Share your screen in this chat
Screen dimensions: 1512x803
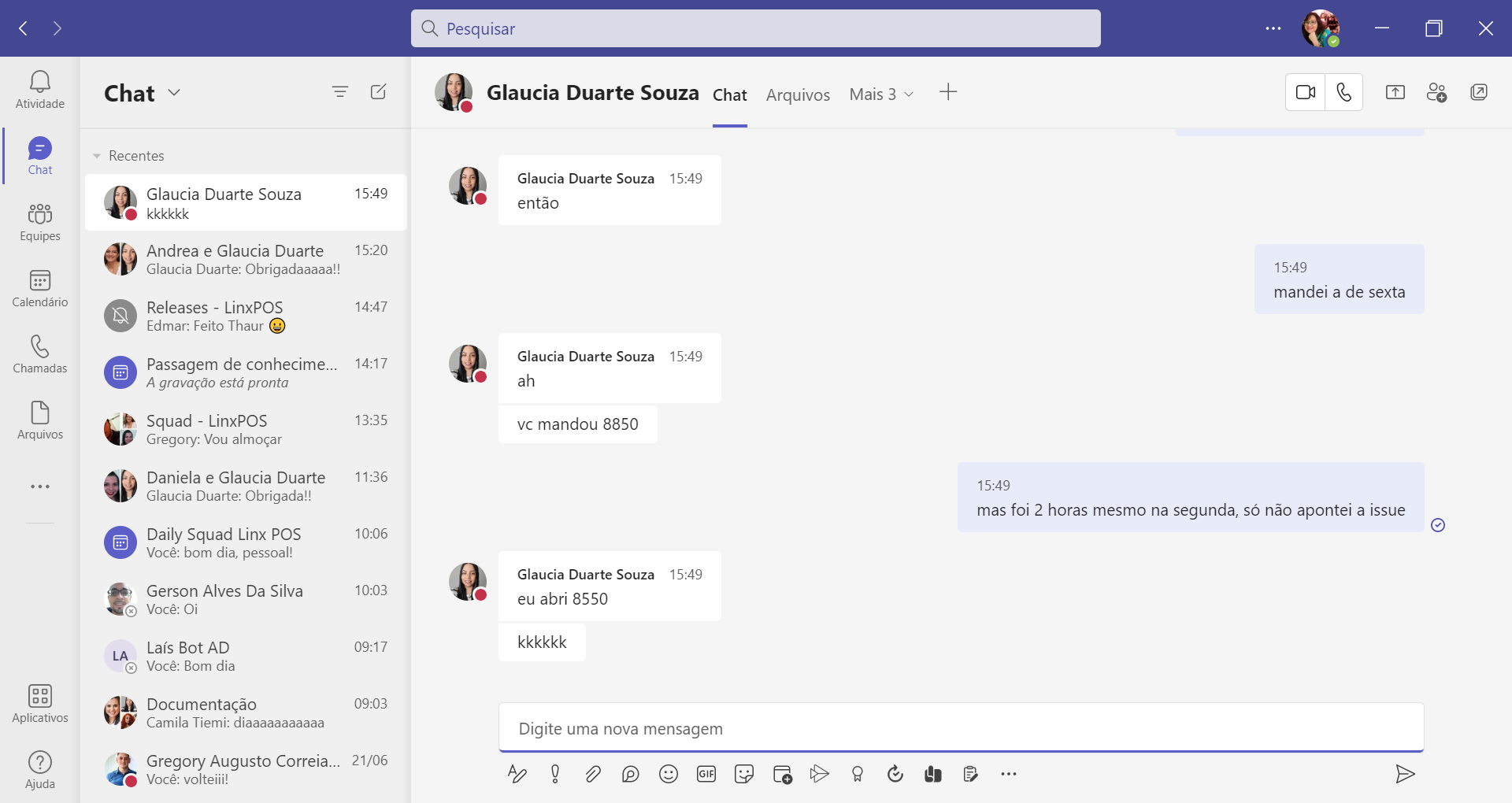1395,92
